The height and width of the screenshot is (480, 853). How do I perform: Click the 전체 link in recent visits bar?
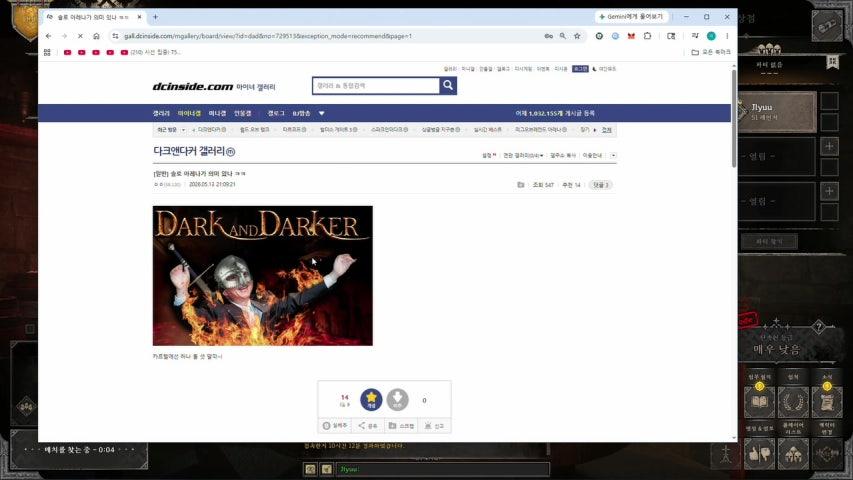[x=607, y=130]
